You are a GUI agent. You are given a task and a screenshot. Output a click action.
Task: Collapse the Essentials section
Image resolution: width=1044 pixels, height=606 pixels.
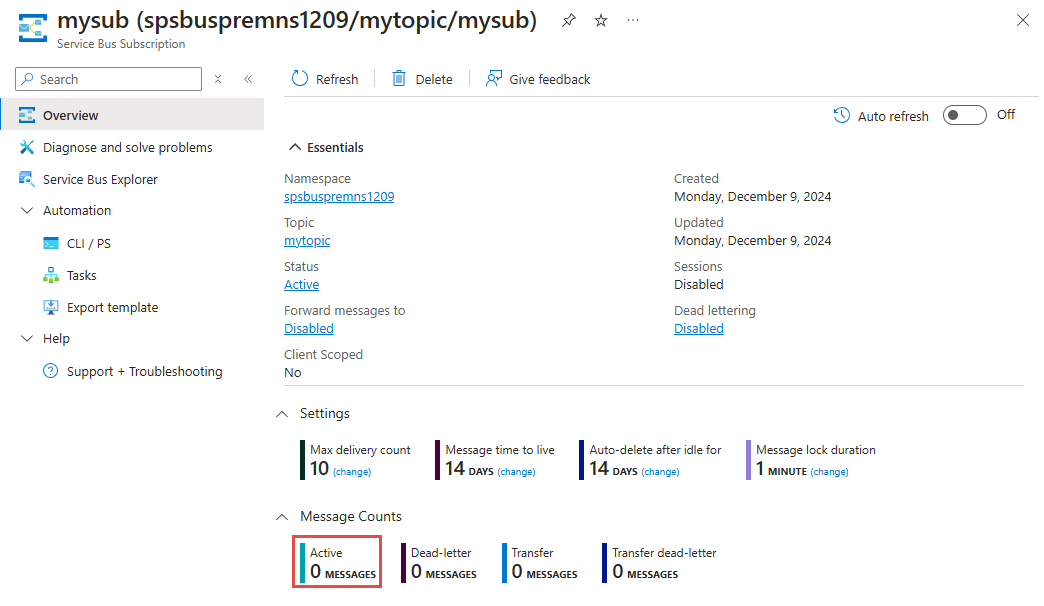tap(295, 147)
